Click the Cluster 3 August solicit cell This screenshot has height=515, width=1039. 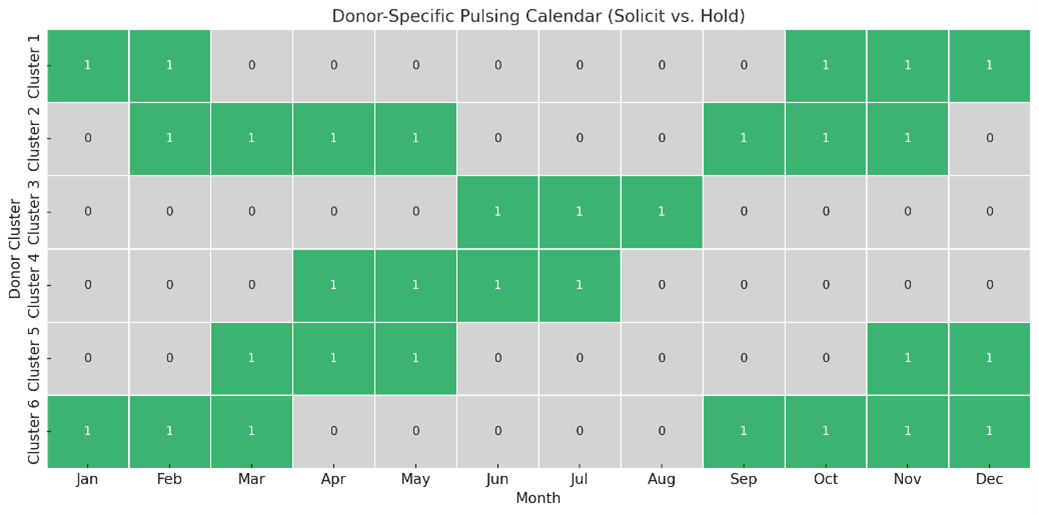[661, 212]
